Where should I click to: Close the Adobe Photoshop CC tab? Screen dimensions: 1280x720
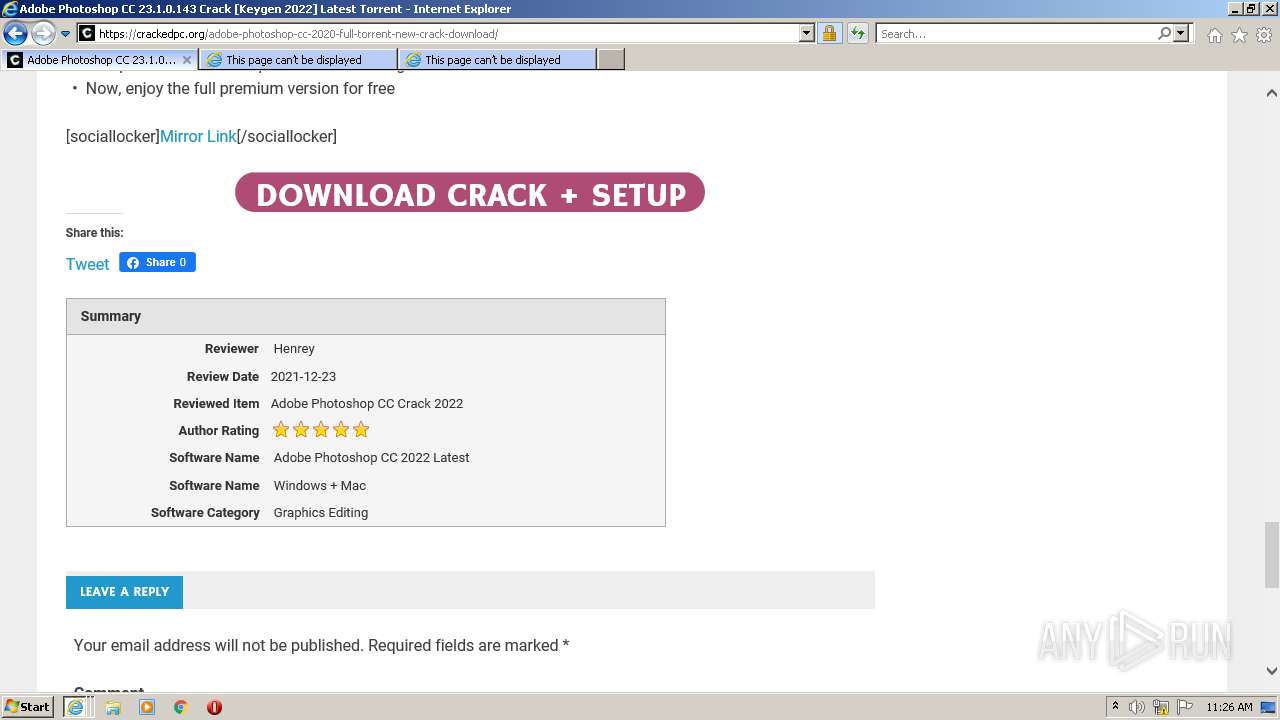pos(186,60)
